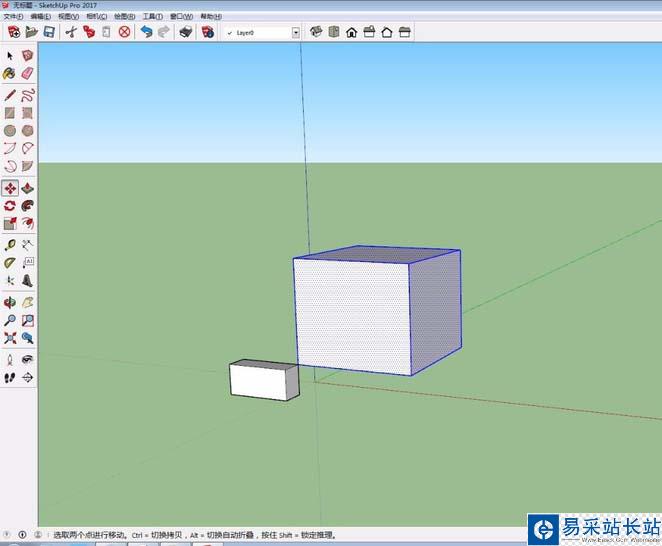Open a file using folder icon
This screenshot has height=546, width=662.
(x=32, y=32)
